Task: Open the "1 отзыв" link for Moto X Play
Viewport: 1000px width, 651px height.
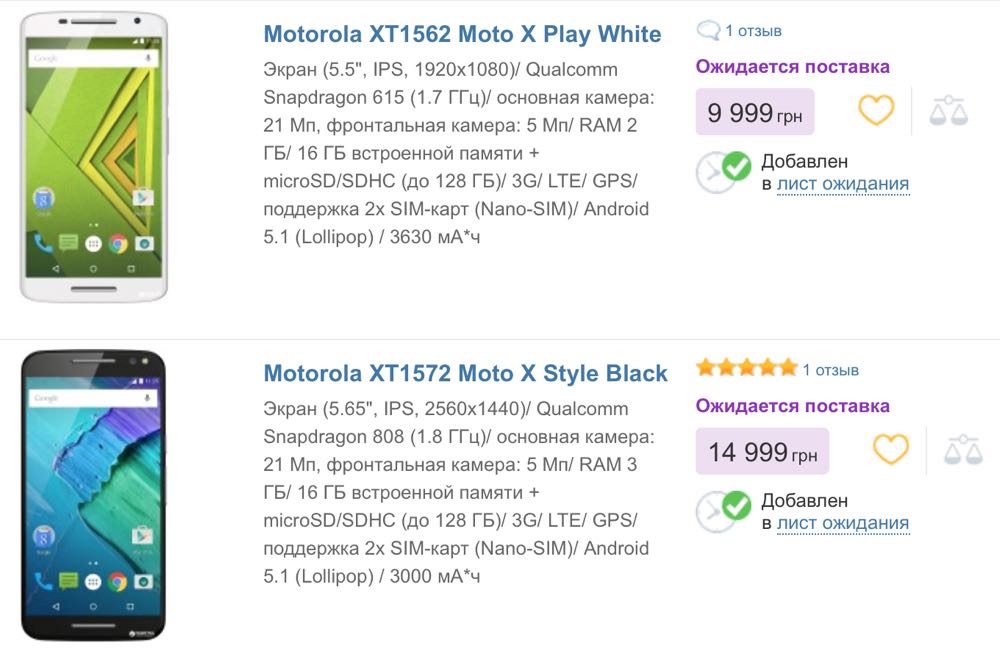Action: (x=753, y=31)
